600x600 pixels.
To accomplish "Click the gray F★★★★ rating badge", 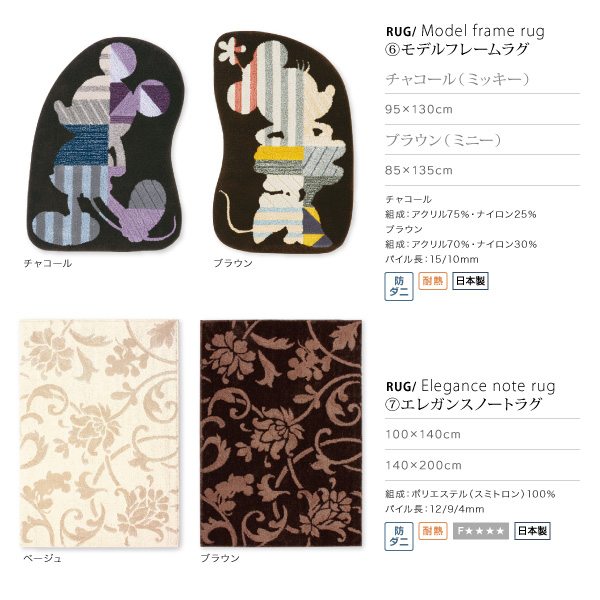I will (481, 531).
